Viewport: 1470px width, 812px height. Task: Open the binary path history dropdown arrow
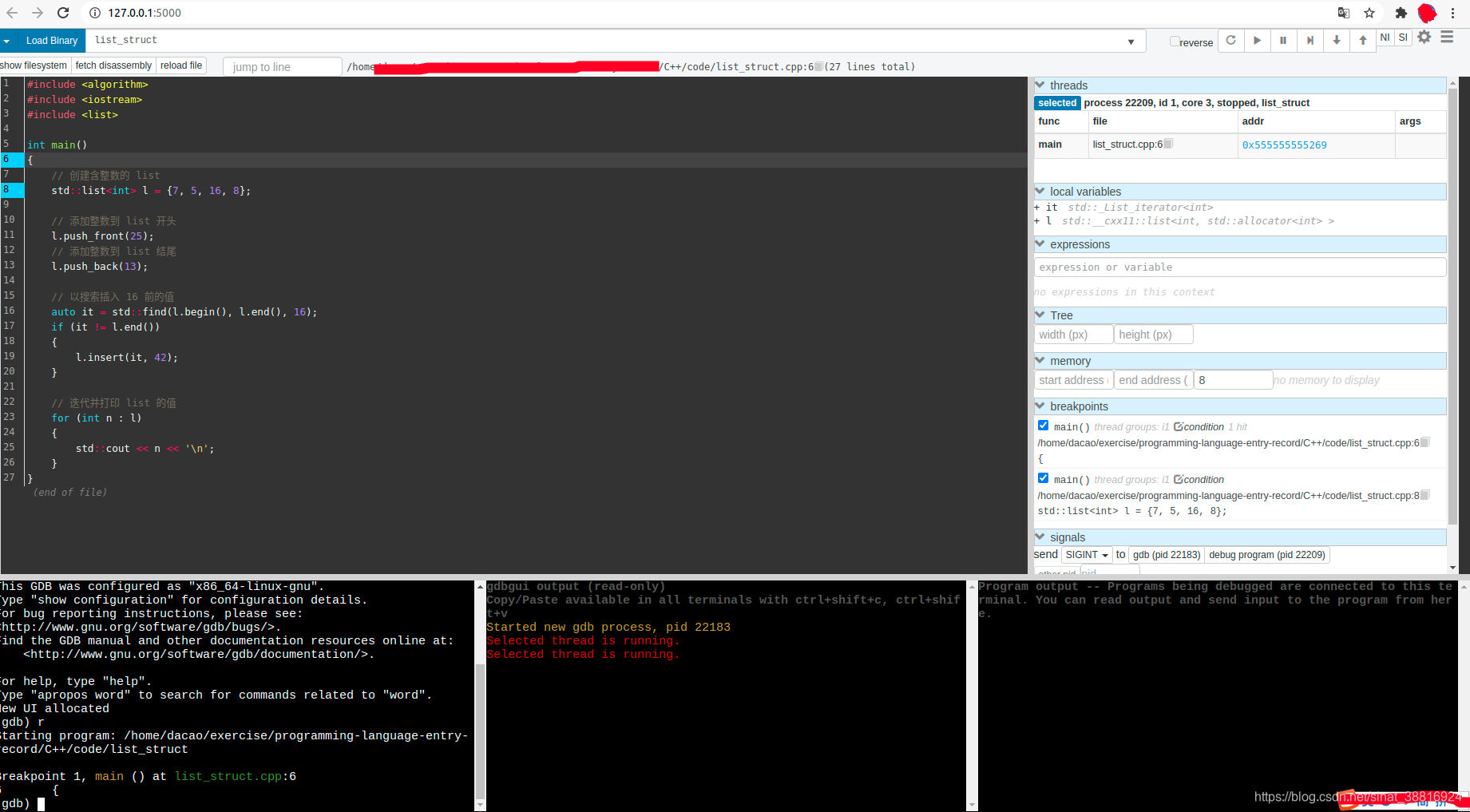tap(1131, 42)
